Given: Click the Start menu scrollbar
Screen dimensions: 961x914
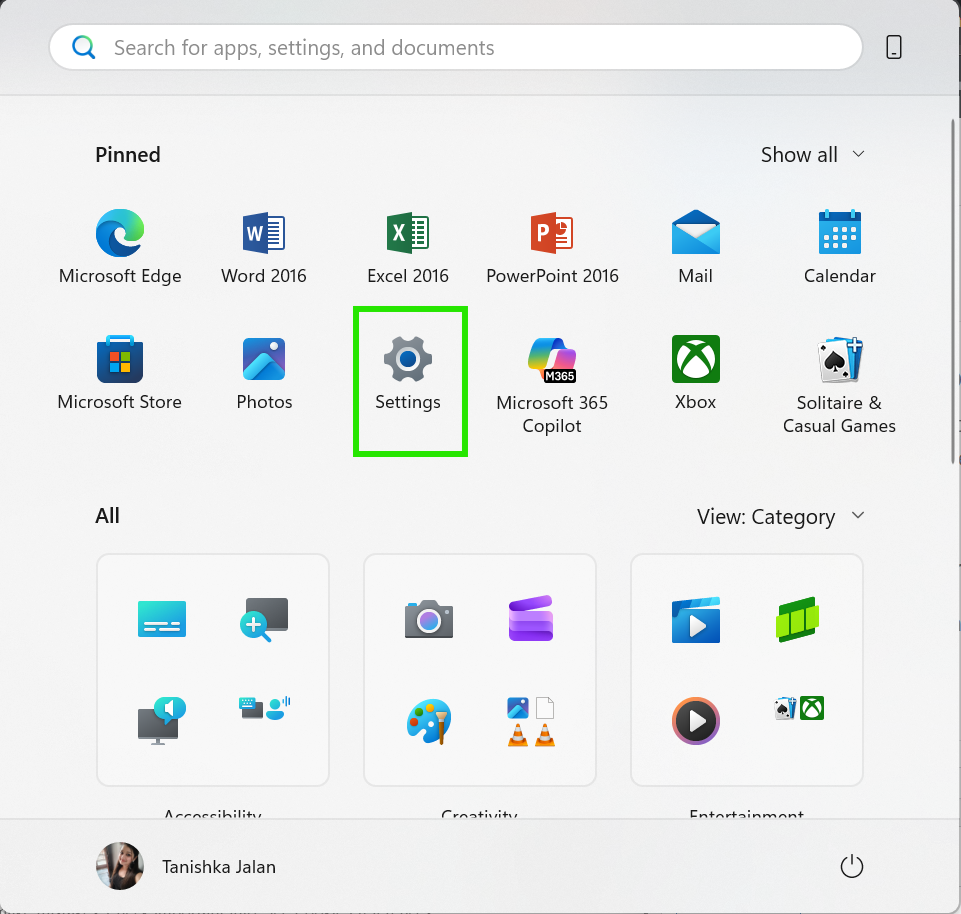Looking at the screenshot, I should coord(953,291).
